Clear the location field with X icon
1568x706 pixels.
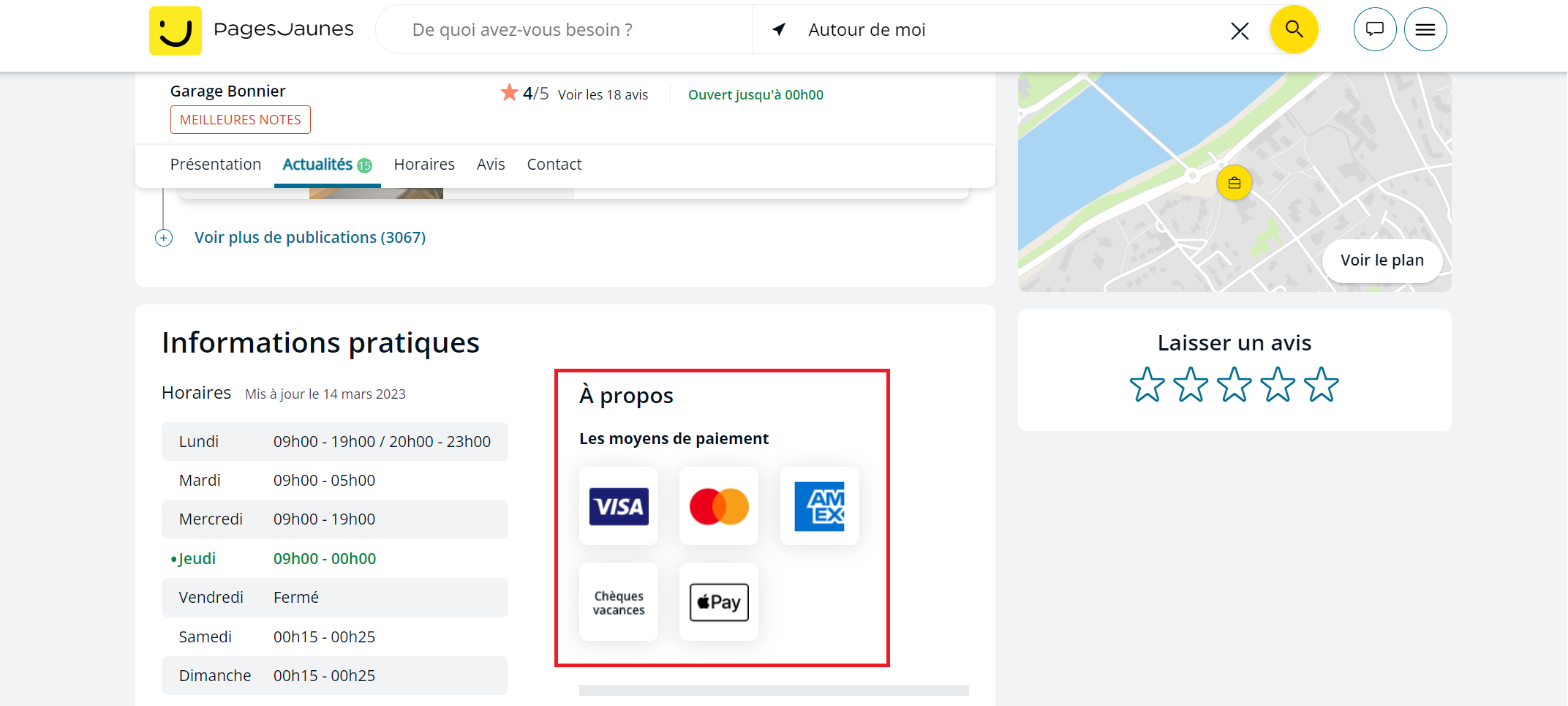(1239, 31)
